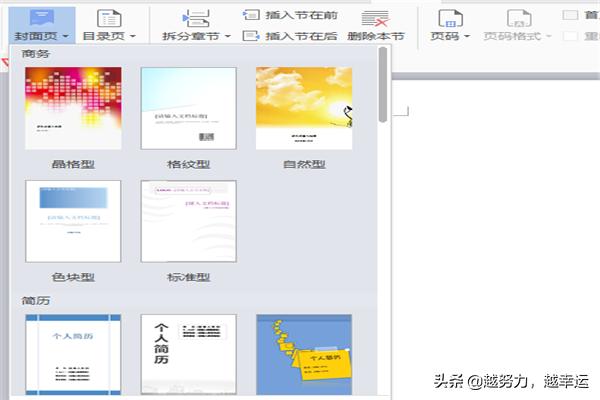Toggle the 重 checkbox in the ribbon
Screen dimensions: 600x400
pyautogui.click(x=571, y=36)
